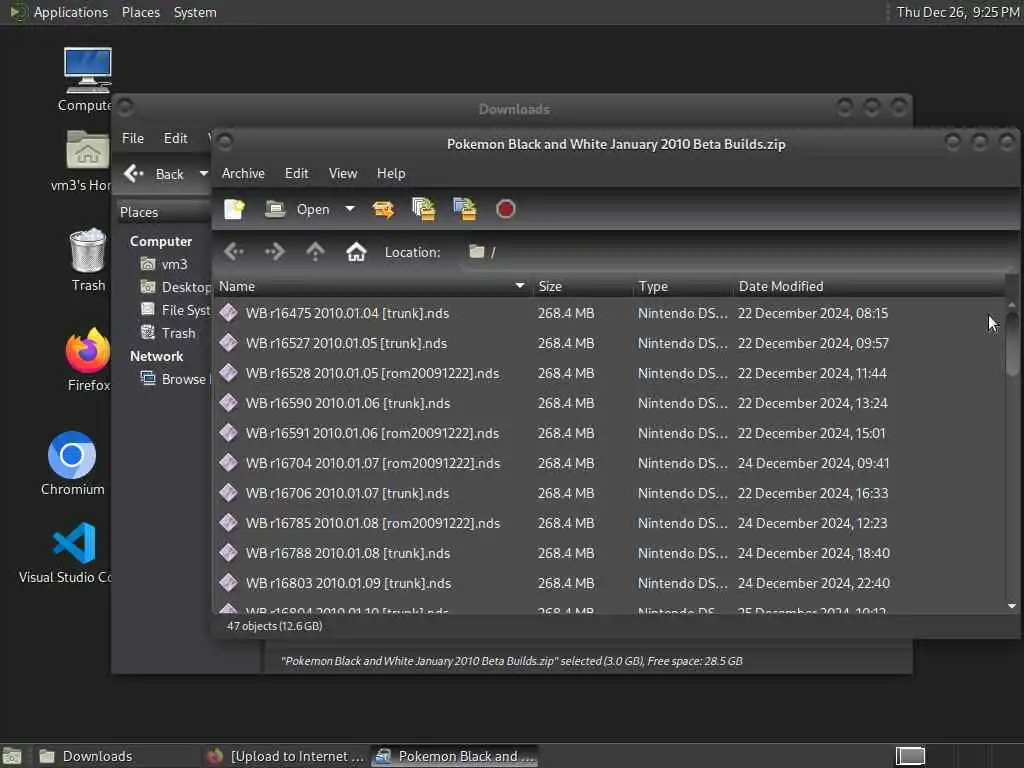Select WB r16527 2010.01.05 [trunk].nds file
This screenshot has width=1024, height=768.
pyautogui.click(x=346, y=343)
